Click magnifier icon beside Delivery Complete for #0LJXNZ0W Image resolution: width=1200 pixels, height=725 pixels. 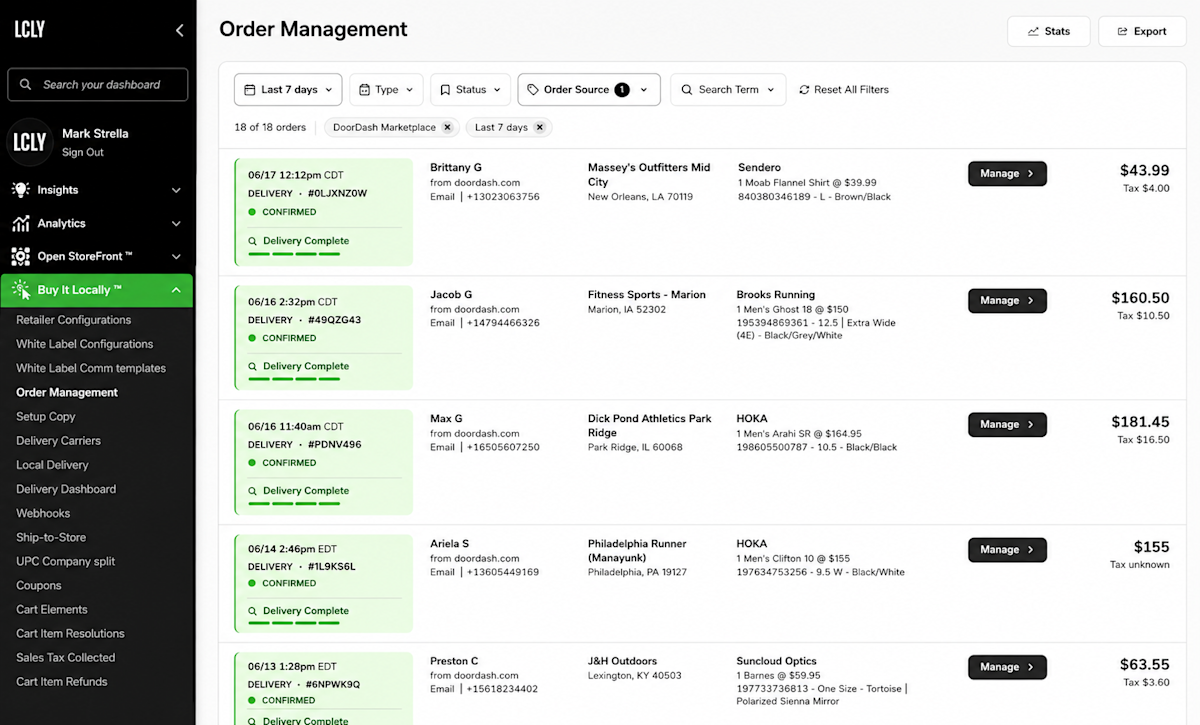[253, 241]
